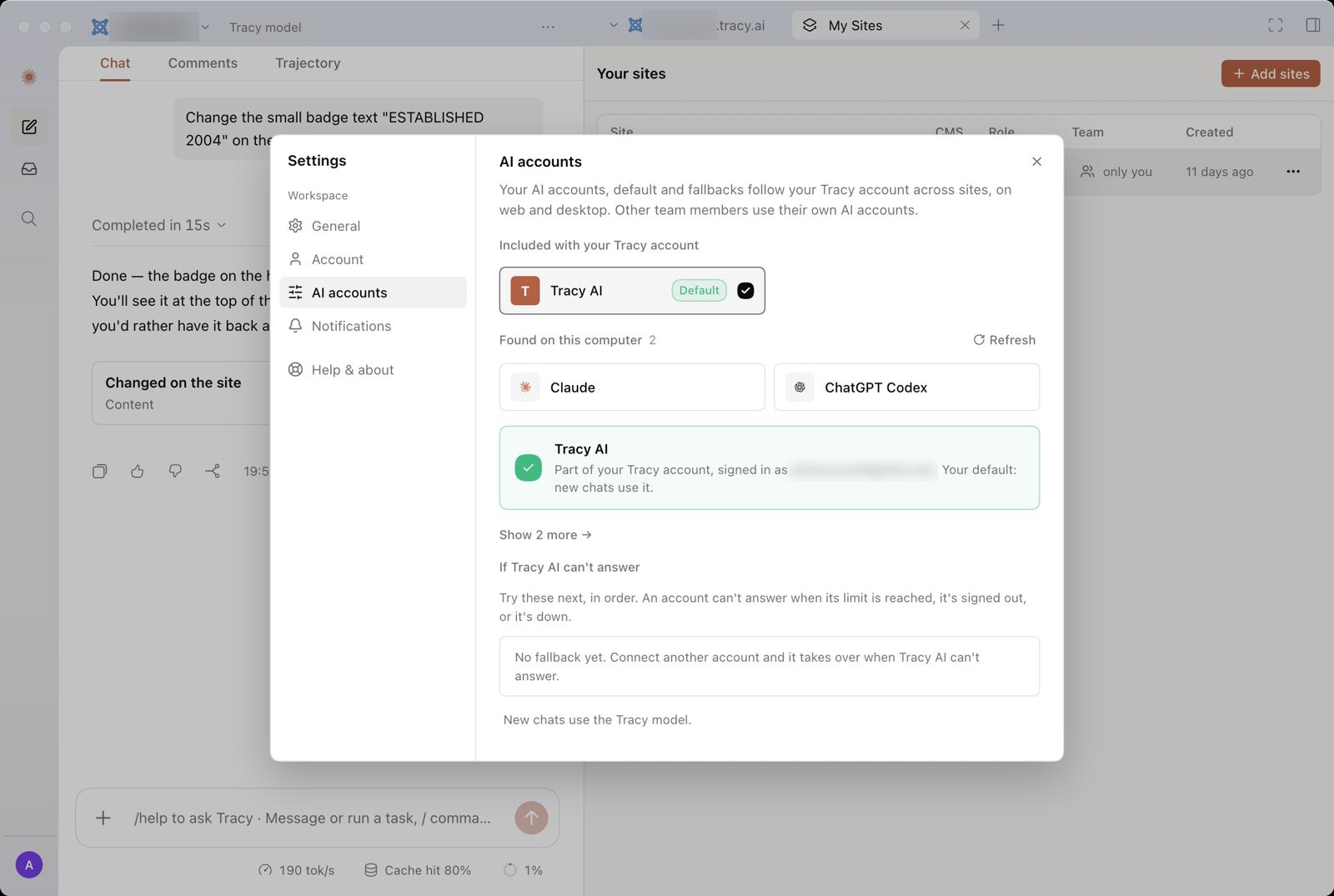Toggle the side panel layout icon
1334x896 pixels.
click(x=1313, y=25)
